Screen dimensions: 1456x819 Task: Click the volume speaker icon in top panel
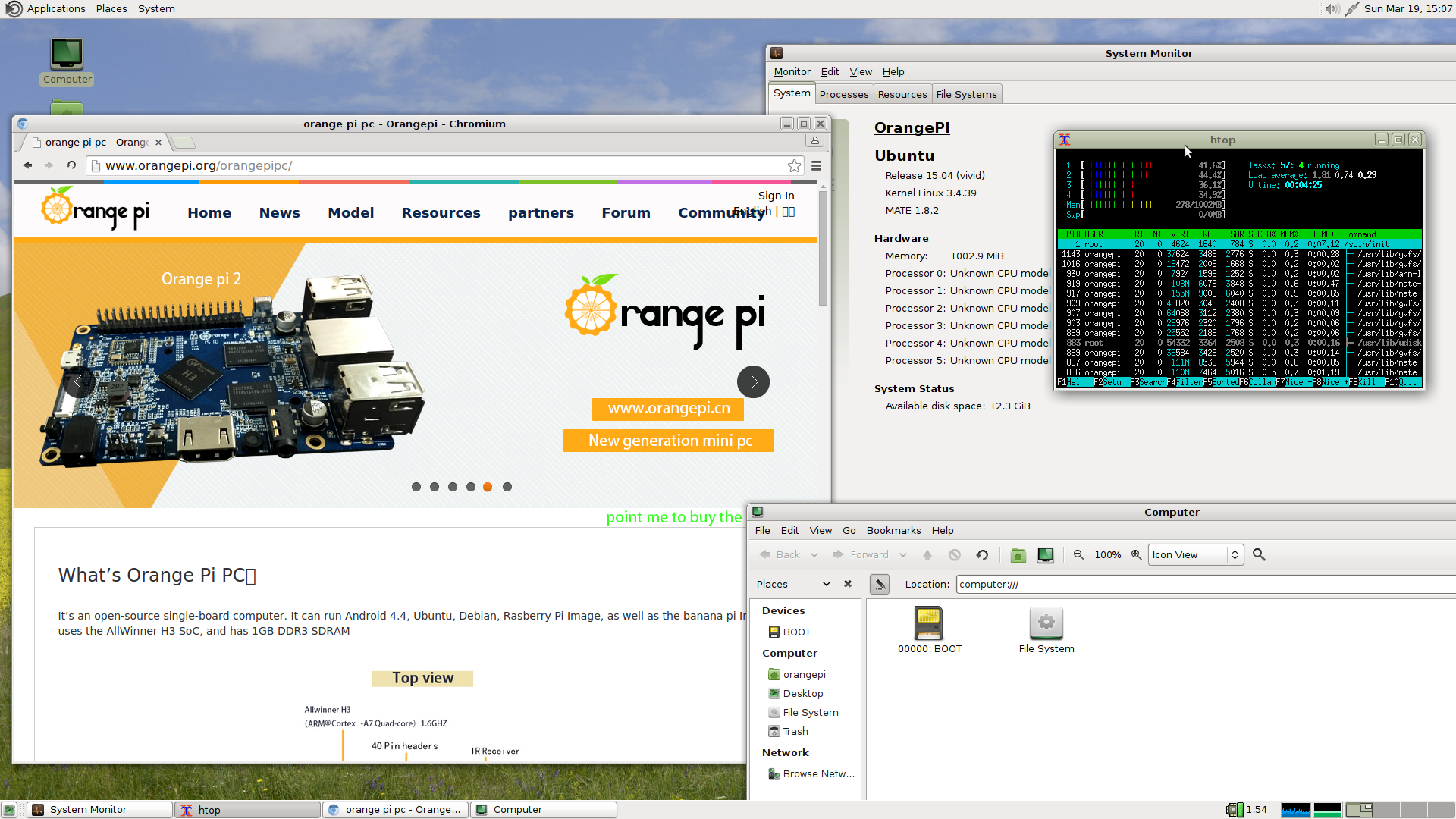tap(1332, 9)
